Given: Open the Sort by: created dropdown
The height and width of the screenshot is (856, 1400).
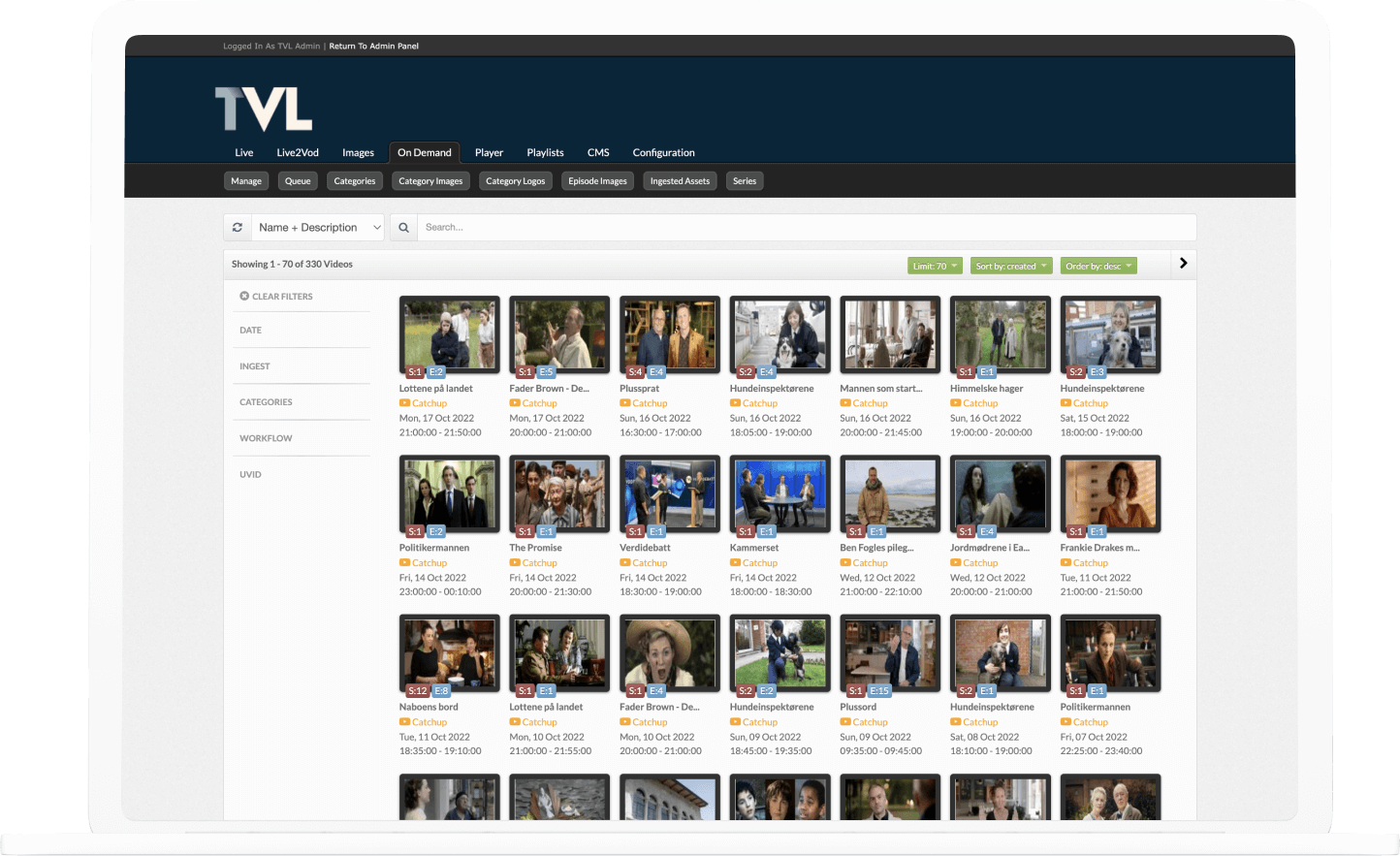Looking at the screenshot, I should click(x=1011, y=266).
